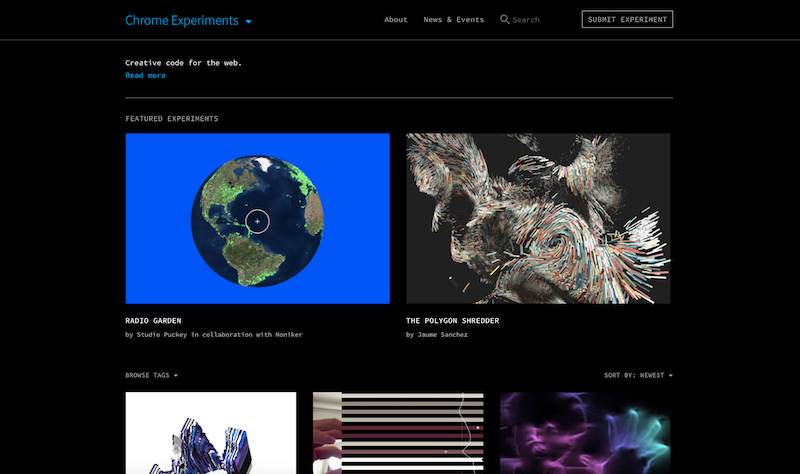The height and width of the screenshot is (474, 800).
Task: Click the search magnifier icon
Action: coord(505,19)
